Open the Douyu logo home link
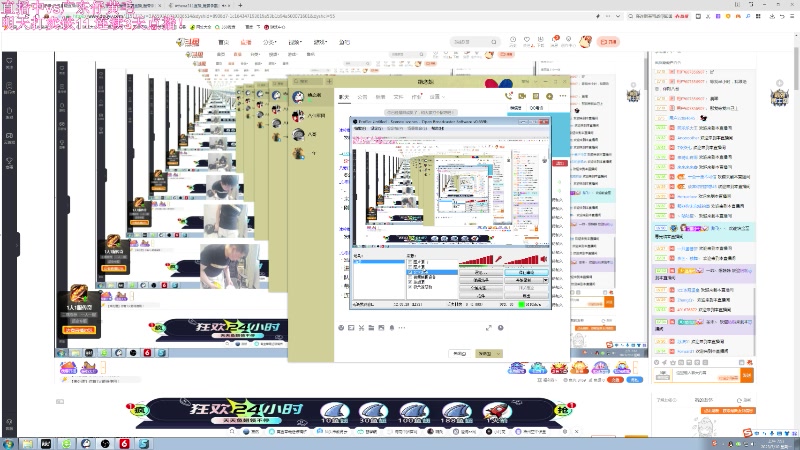This screenshot has width=800, height=450. [188, 42]
